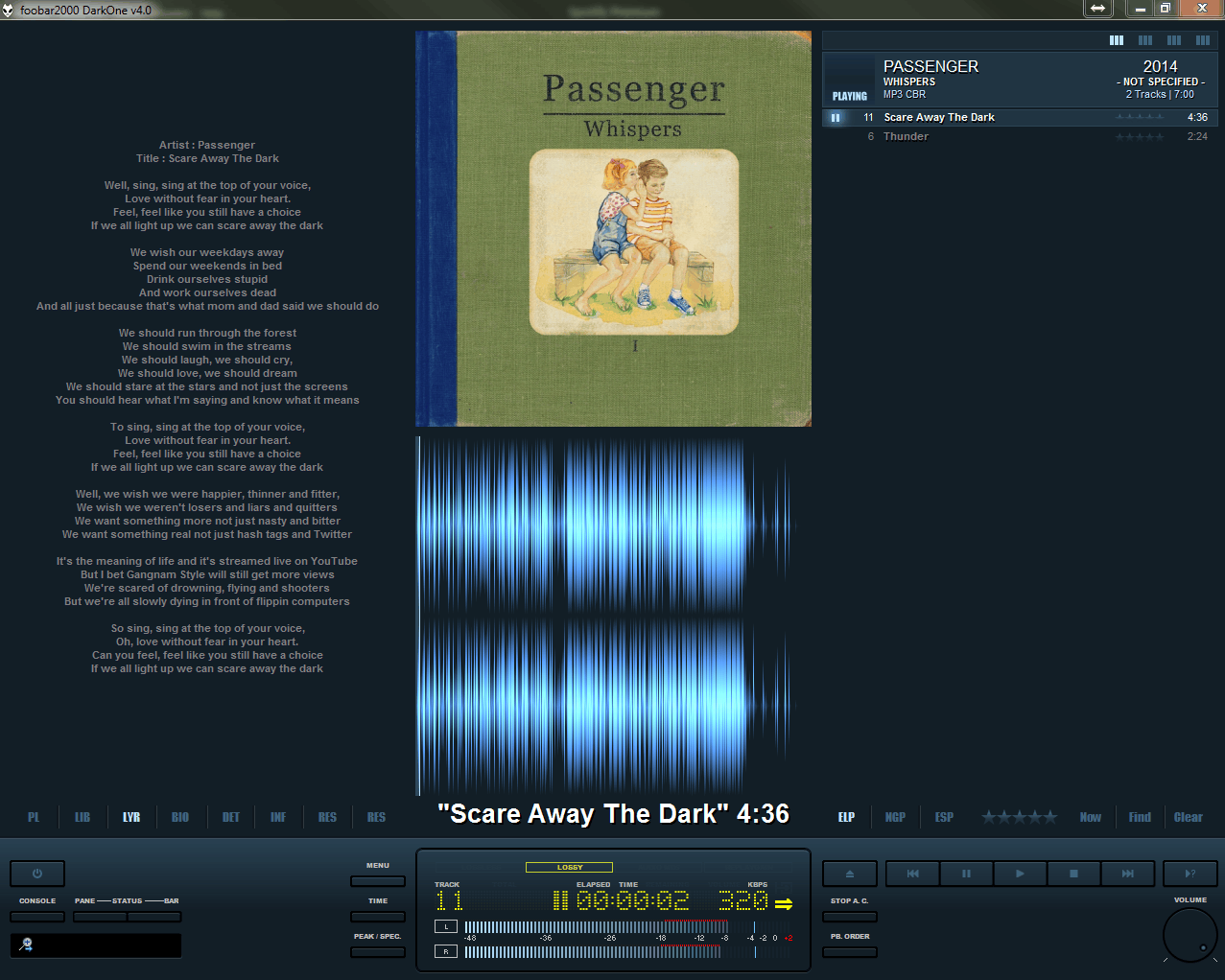Switch to the NGP playlist tab
1225x980 pixels.
pyautogui.click(x=895, y=817)
